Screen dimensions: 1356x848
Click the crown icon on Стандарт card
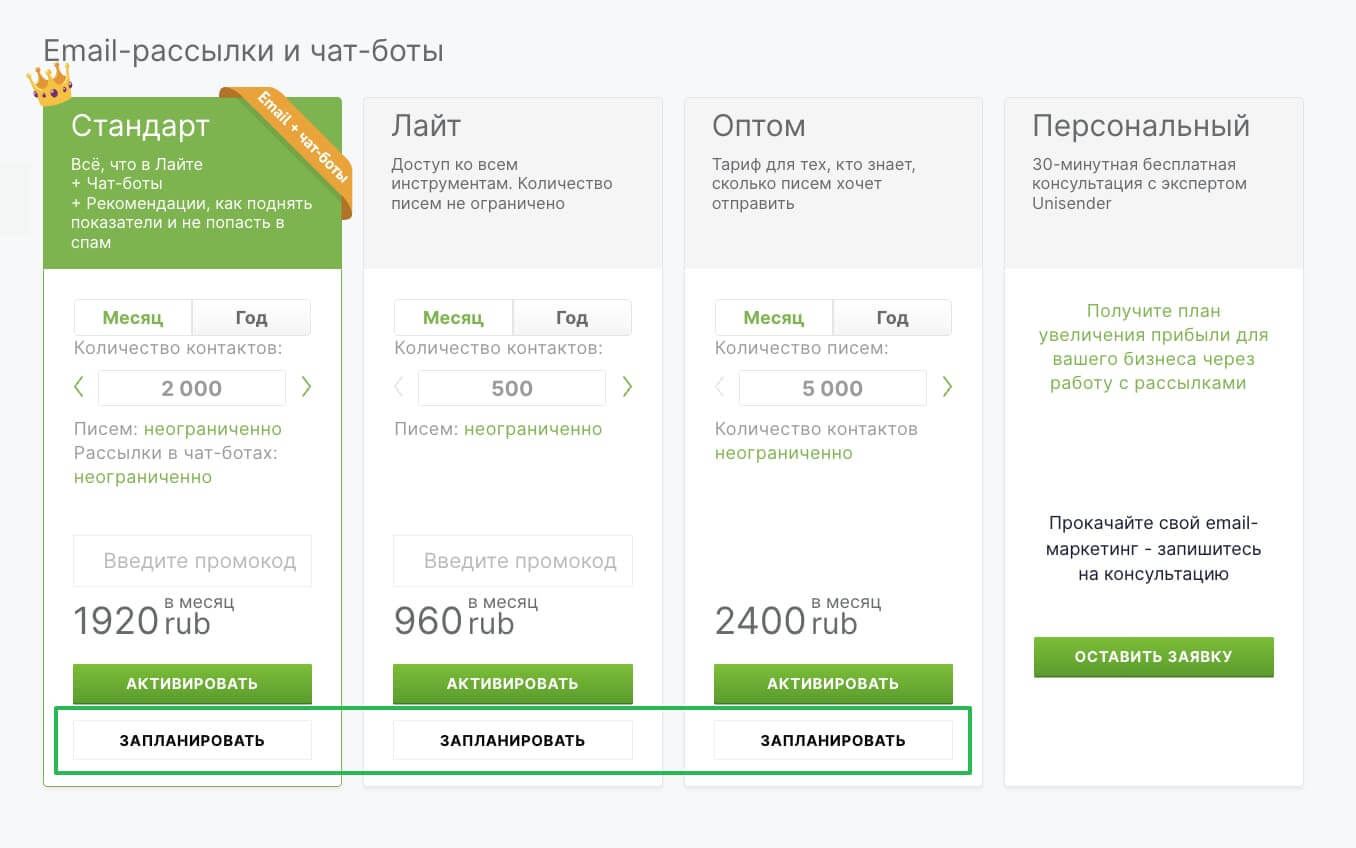click(50, 83)
